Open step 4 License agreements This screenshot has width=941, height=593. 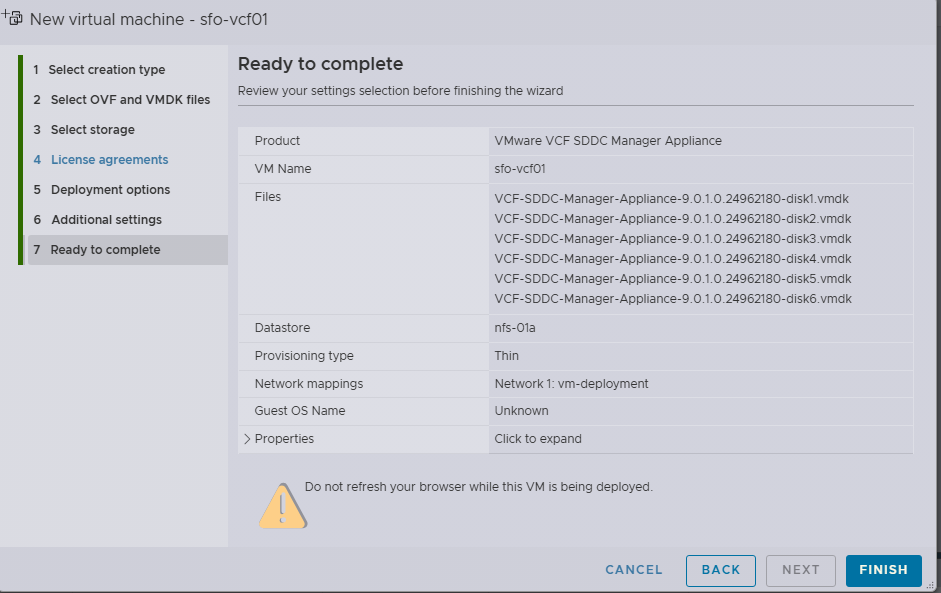[x=109, y=160]
